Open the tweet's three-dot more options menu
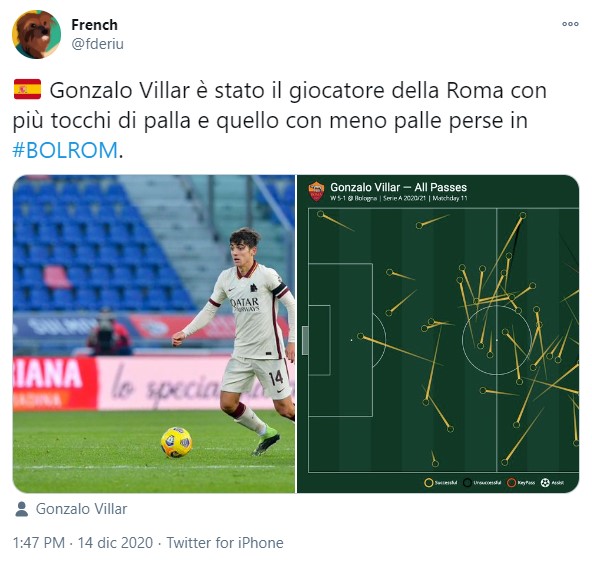This screenshot has height=563, width=592. (x=570, y=24)
